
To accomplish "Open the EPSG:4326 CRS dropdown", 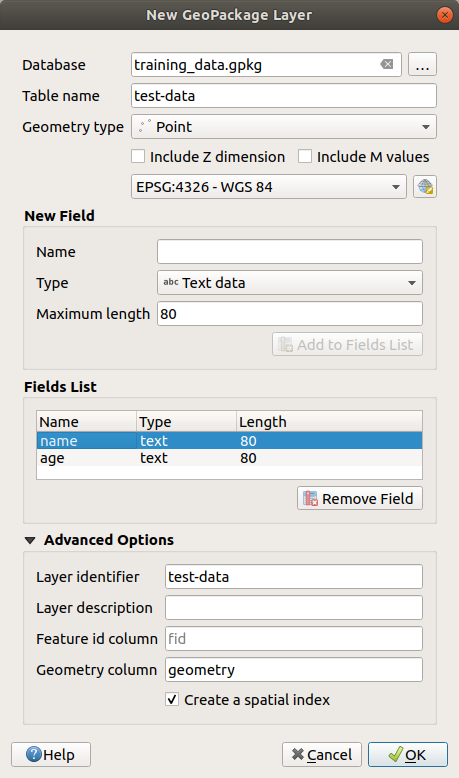I will pyautogui.click(x=268, y=187).
